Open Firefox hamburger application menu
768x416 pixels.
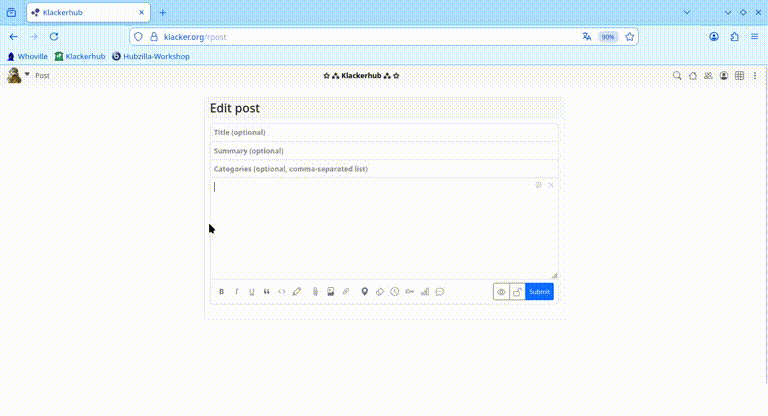point(754,36)
